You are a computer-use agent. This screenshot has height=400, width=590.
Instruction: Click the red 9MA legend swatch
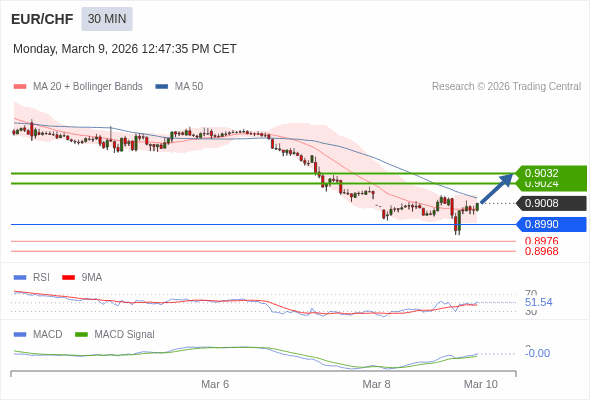pyautogui.click(x=68, y=278)
